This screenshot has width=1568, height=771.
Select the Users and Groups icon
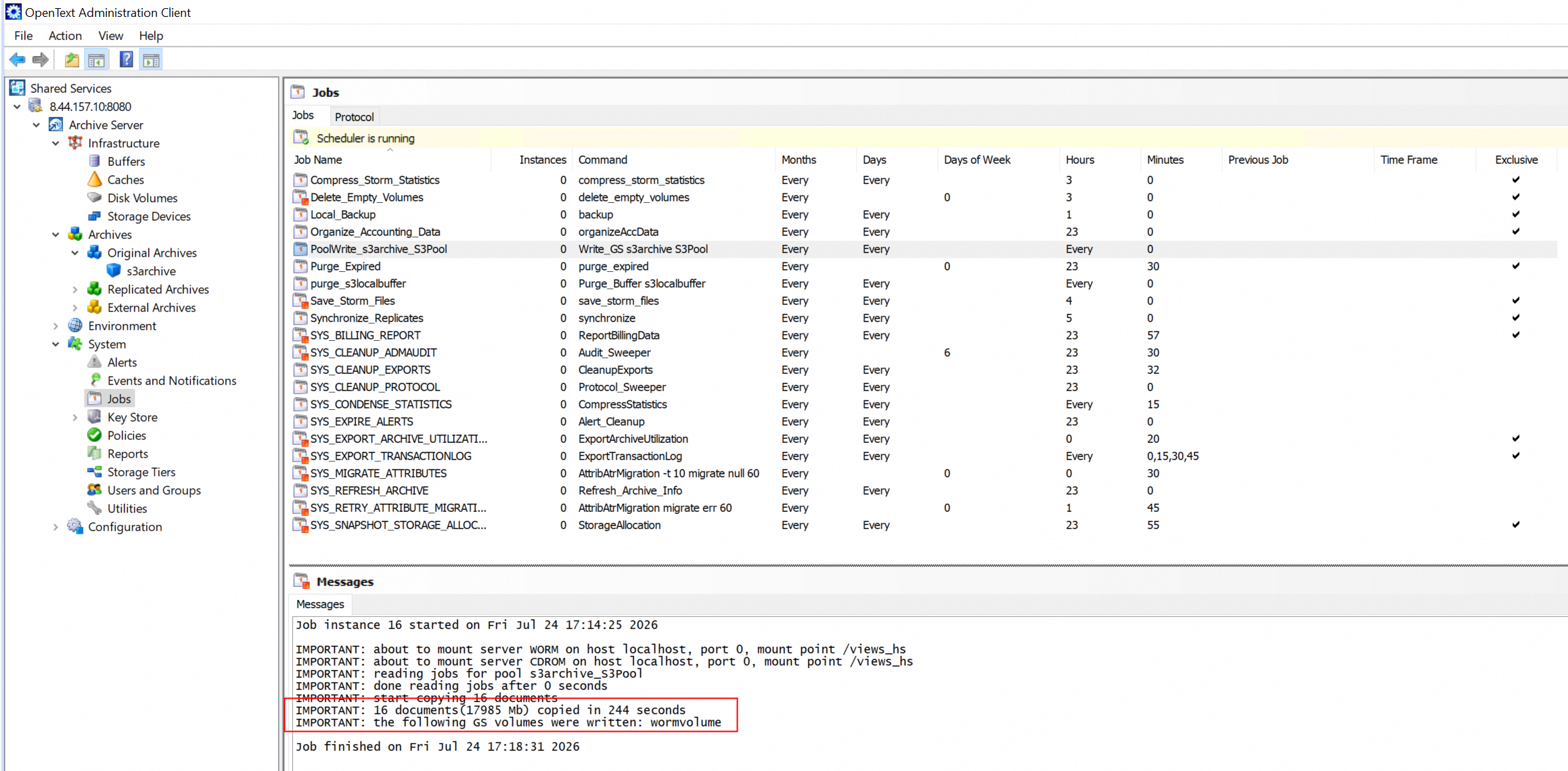click(95, 490)
